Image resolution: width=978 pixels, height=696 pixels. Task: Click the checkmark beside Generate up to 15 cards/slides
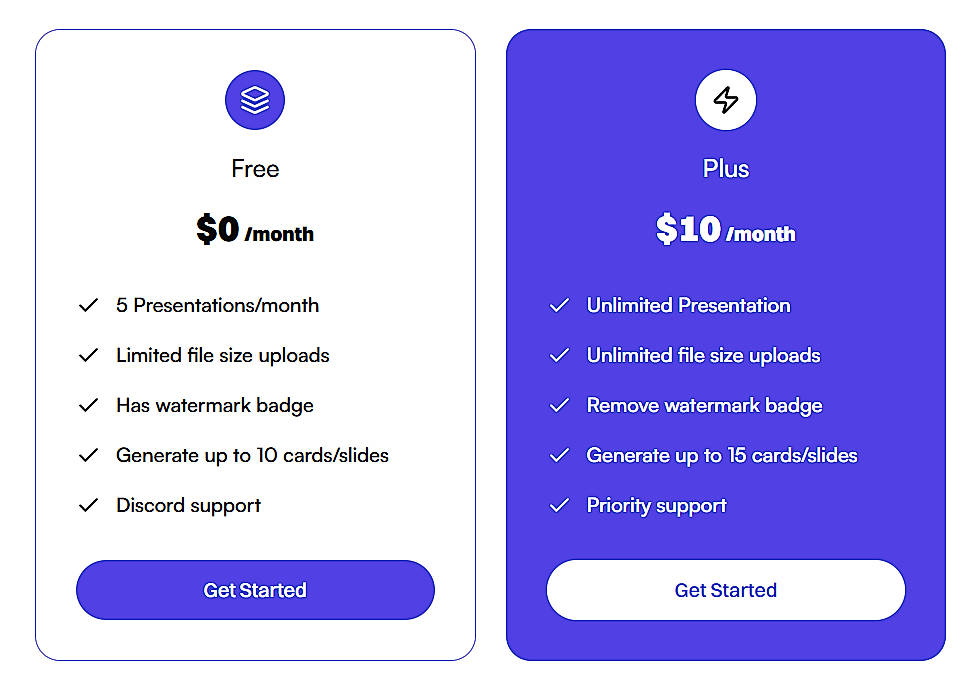pos(559,455)
